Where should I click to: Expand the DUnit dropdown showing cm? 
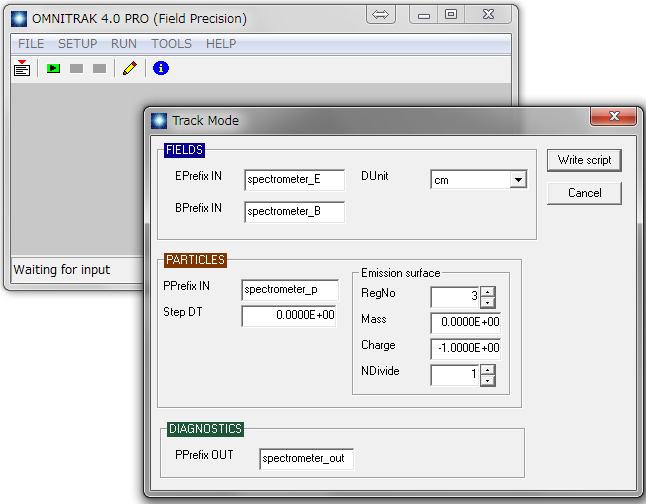coord(518,180)
